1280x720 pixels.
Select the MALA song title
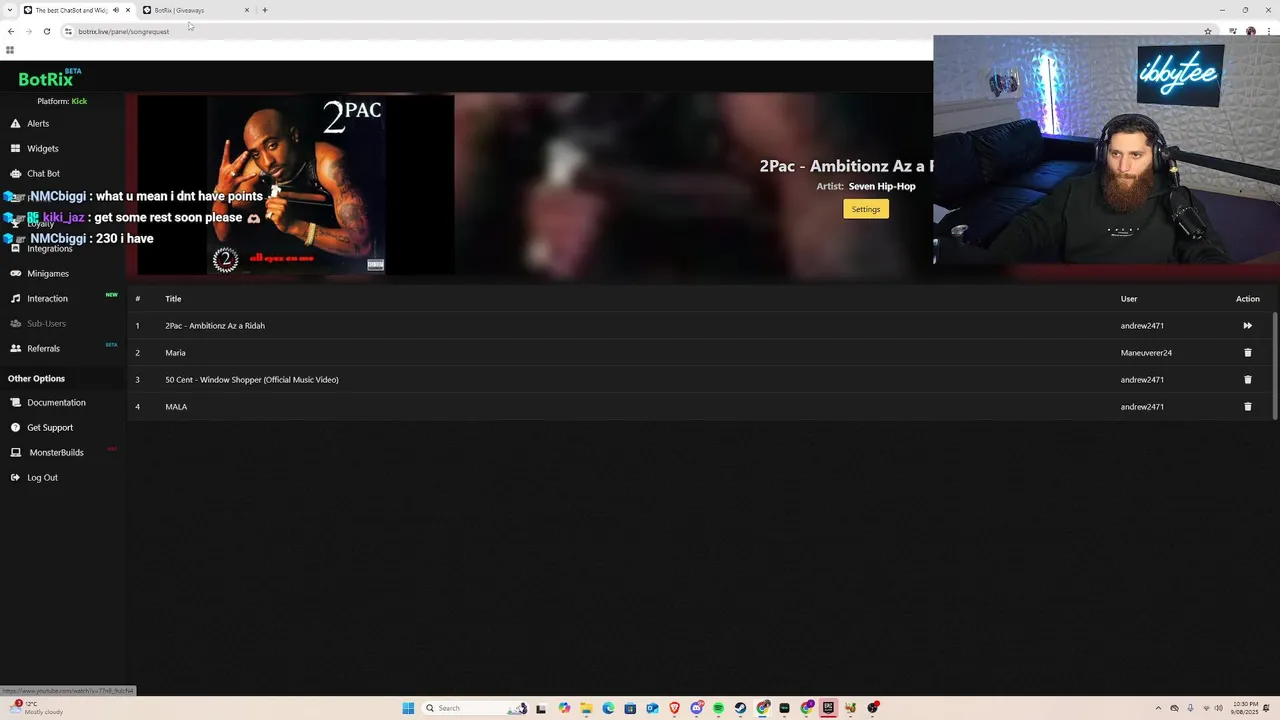(x=176, y=406)
